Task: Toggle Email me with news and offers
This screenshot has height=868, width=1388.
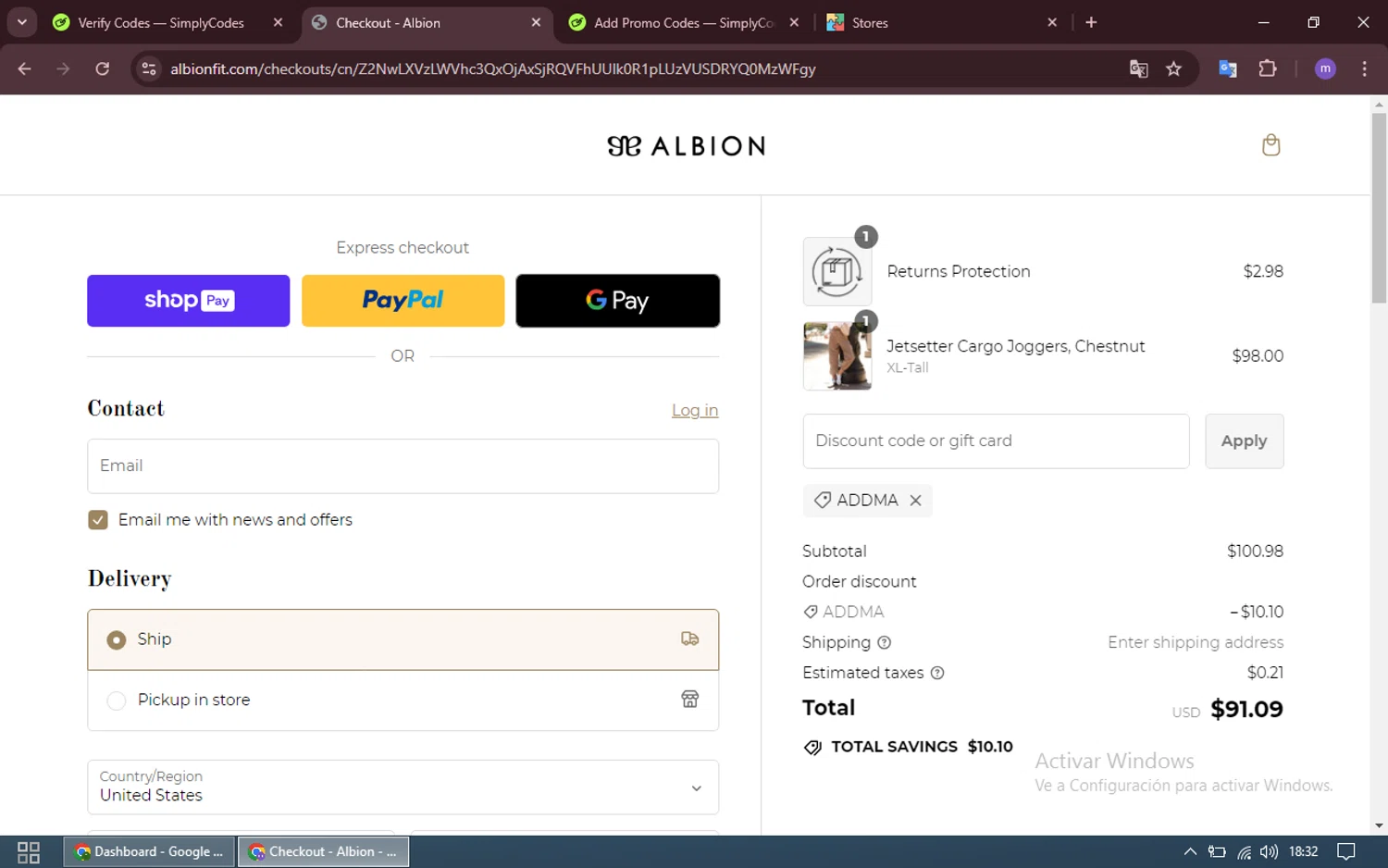Action: [98, 520]
